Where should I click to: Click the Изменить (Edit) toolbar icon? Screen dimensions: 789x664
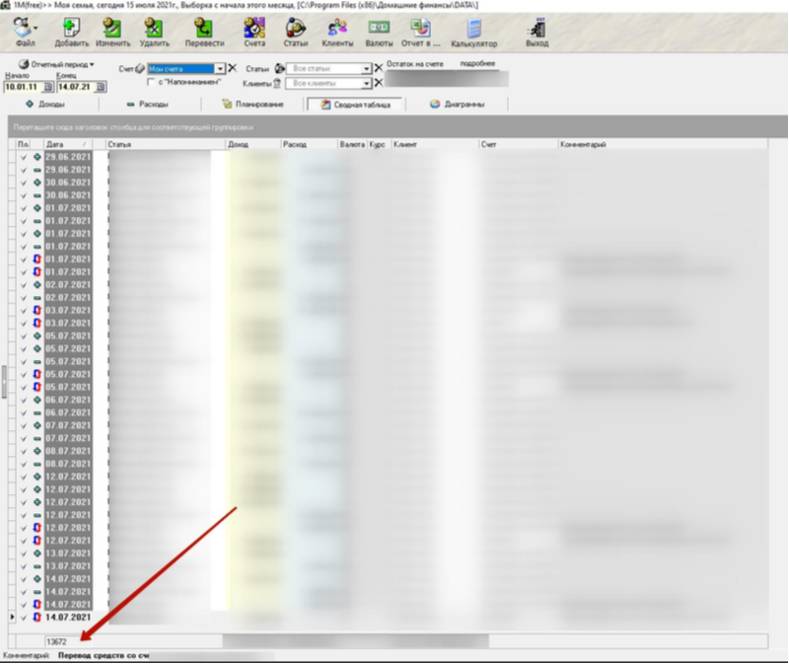tap(113, 30)
